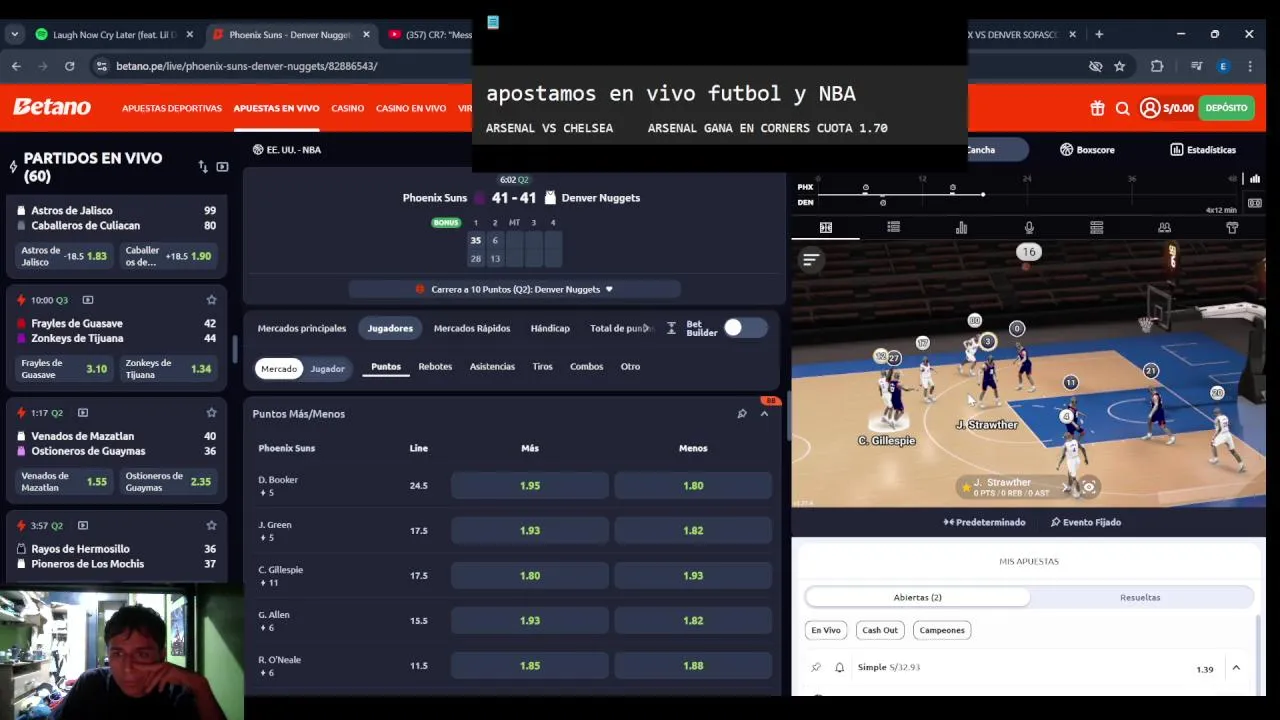
Task: Select the Abiertas (2) bets segment
Action: pyautogui.click(x=918, y=597)
